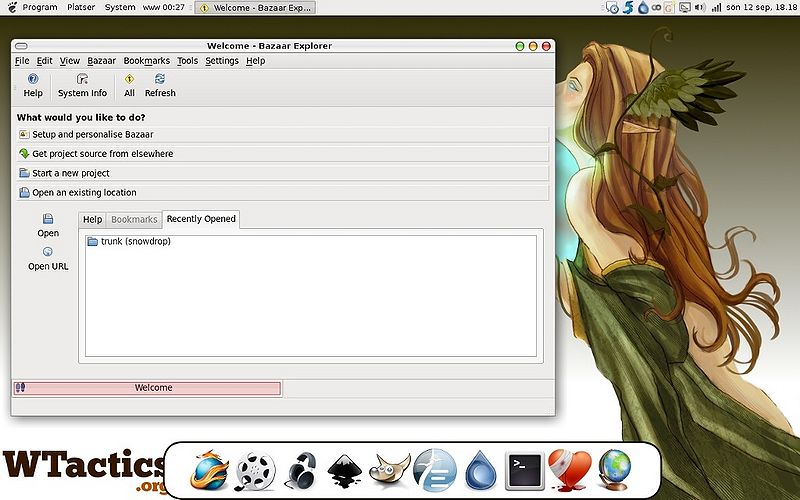Screen dimensions: 800x500
Task: Click the Welcome status bar entry
Action: (147, 388)
